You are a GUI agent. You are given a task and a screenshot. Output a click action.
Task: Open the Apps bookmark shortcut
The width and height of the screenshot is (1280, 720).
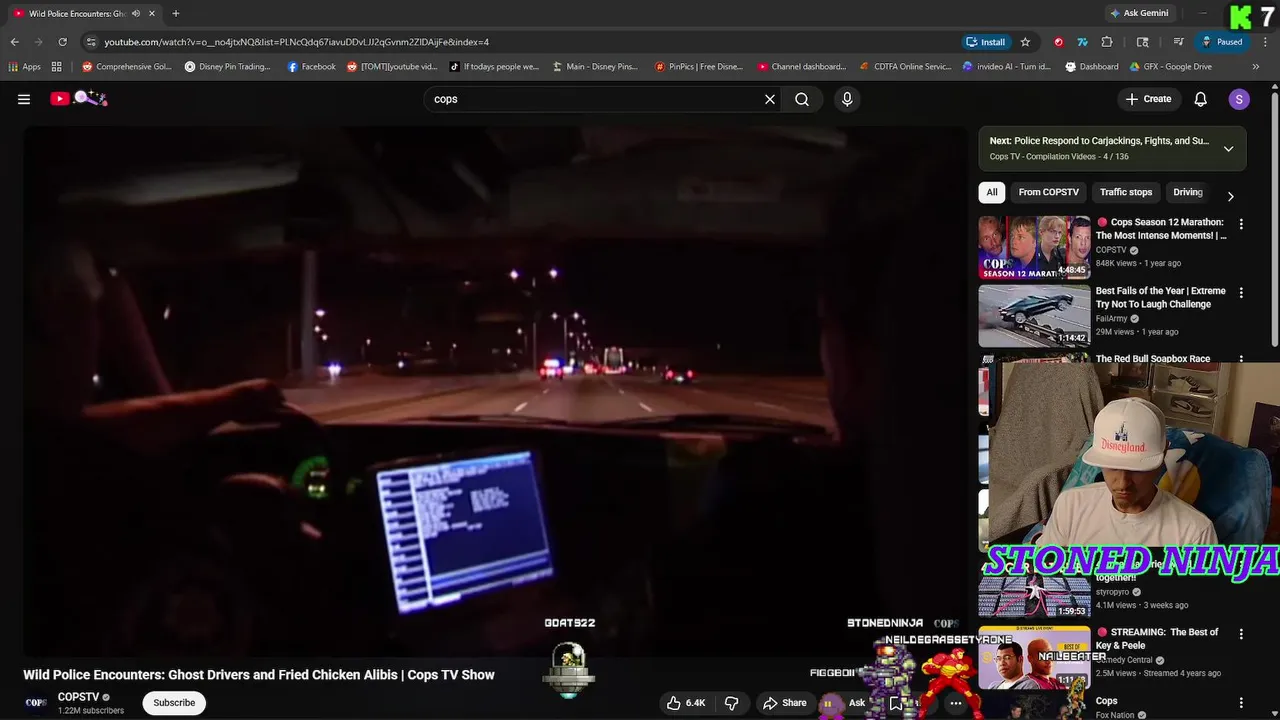[24, 67]
